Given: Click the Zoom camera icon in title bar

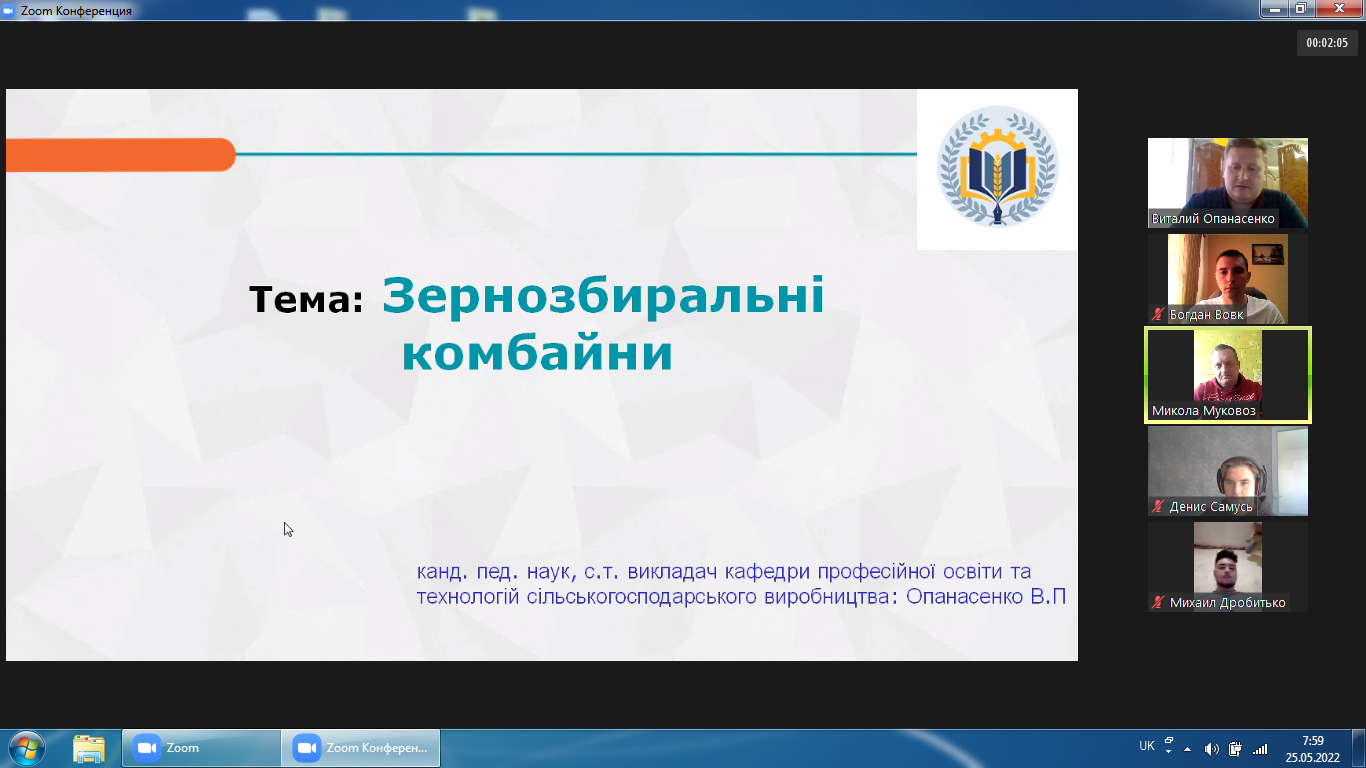Looking at the screenshot, I should (x=8, y=10).
